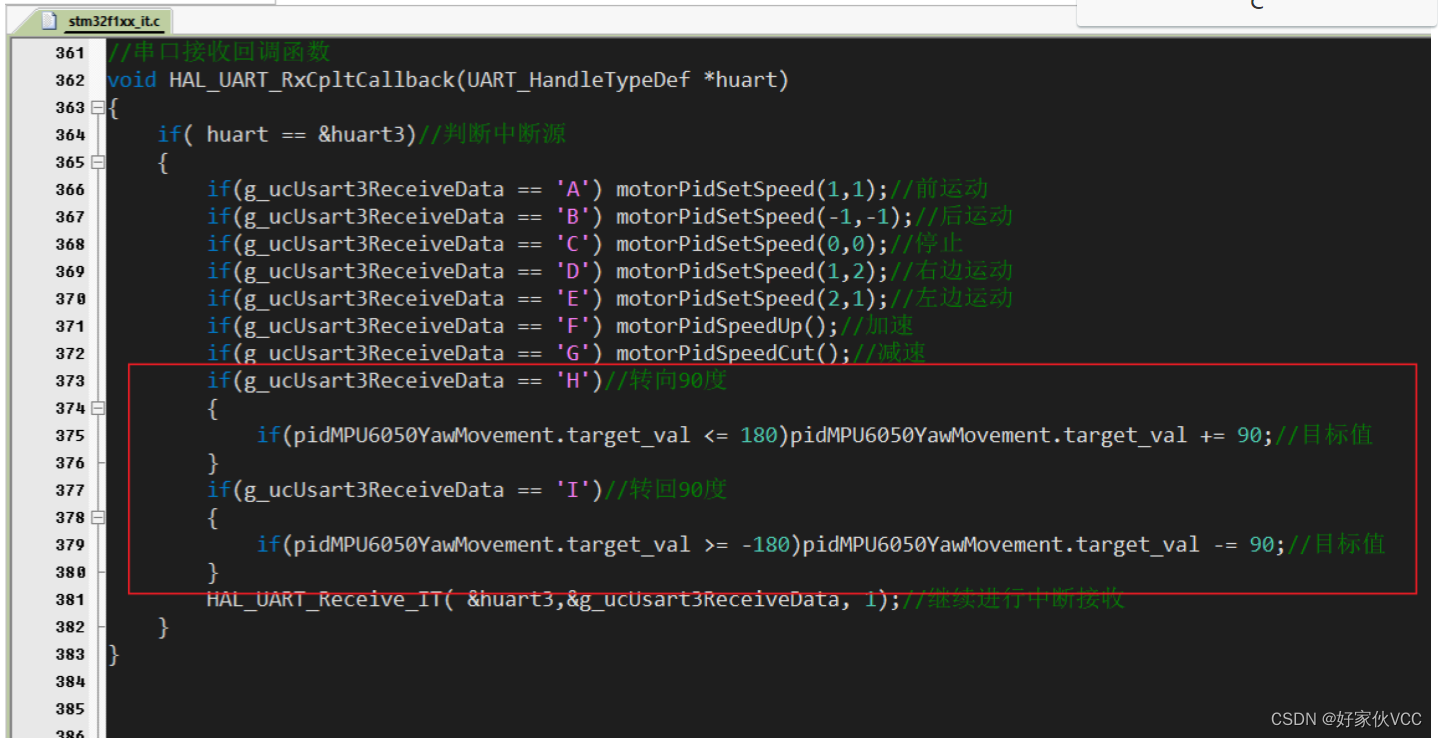Collapse the 'H' block fold at line 374

97,408
